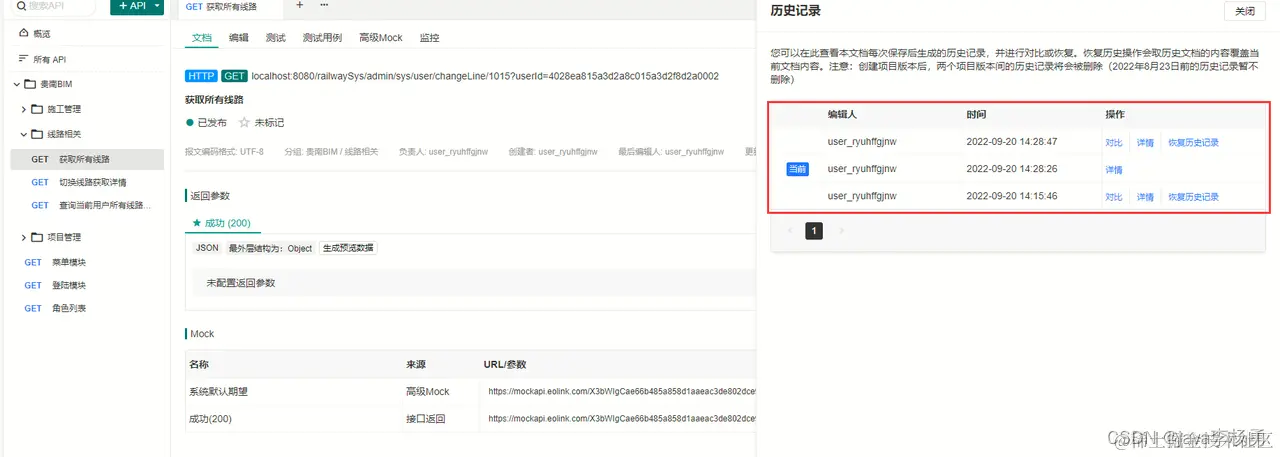Switch to the GET 获取所有线路 document tab
This screenshot has width=1280, height=457.
pos(228,6)
